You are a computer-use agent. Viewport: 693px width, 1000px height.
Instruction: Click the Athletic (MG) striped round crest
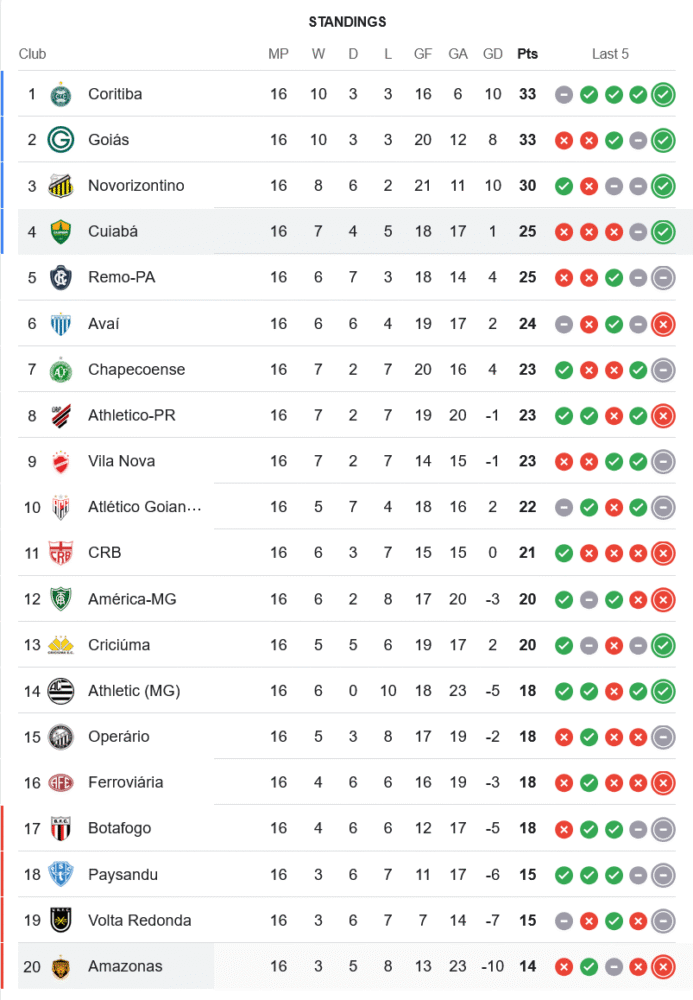61,691
